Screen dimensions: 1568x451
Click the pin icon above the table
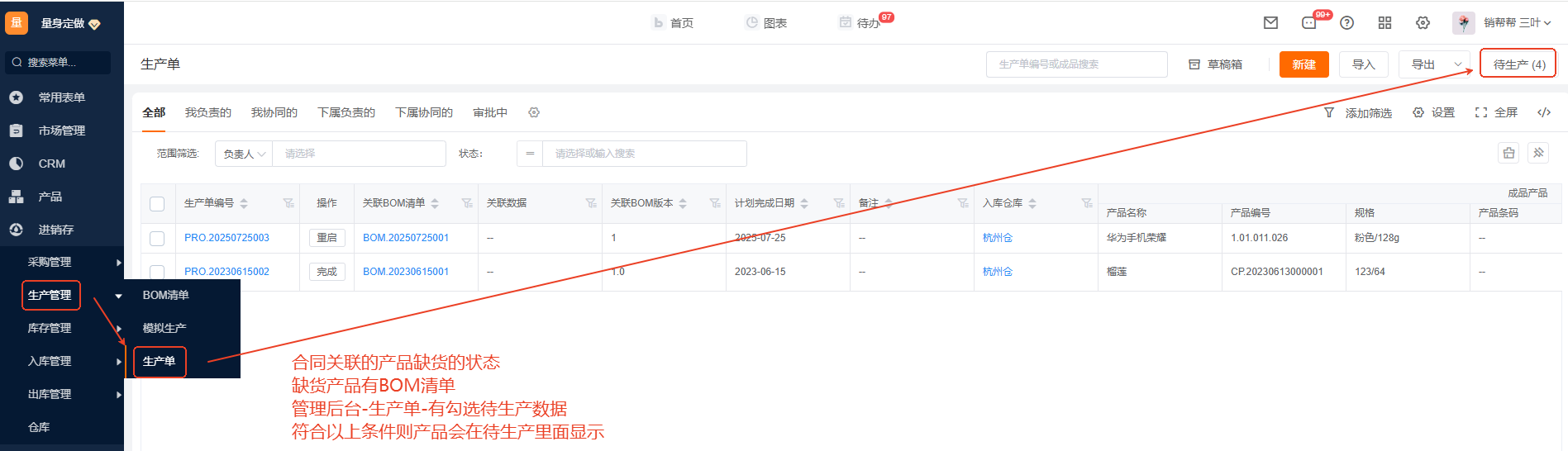pyautogui.click(x=1538, y=153)
